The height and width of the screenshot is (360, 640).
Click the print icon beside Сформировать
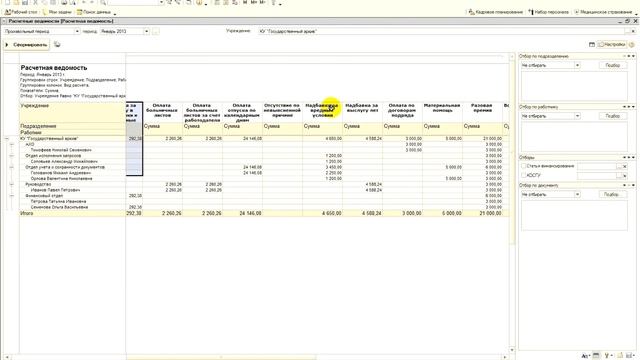click(x=57, y=44)
